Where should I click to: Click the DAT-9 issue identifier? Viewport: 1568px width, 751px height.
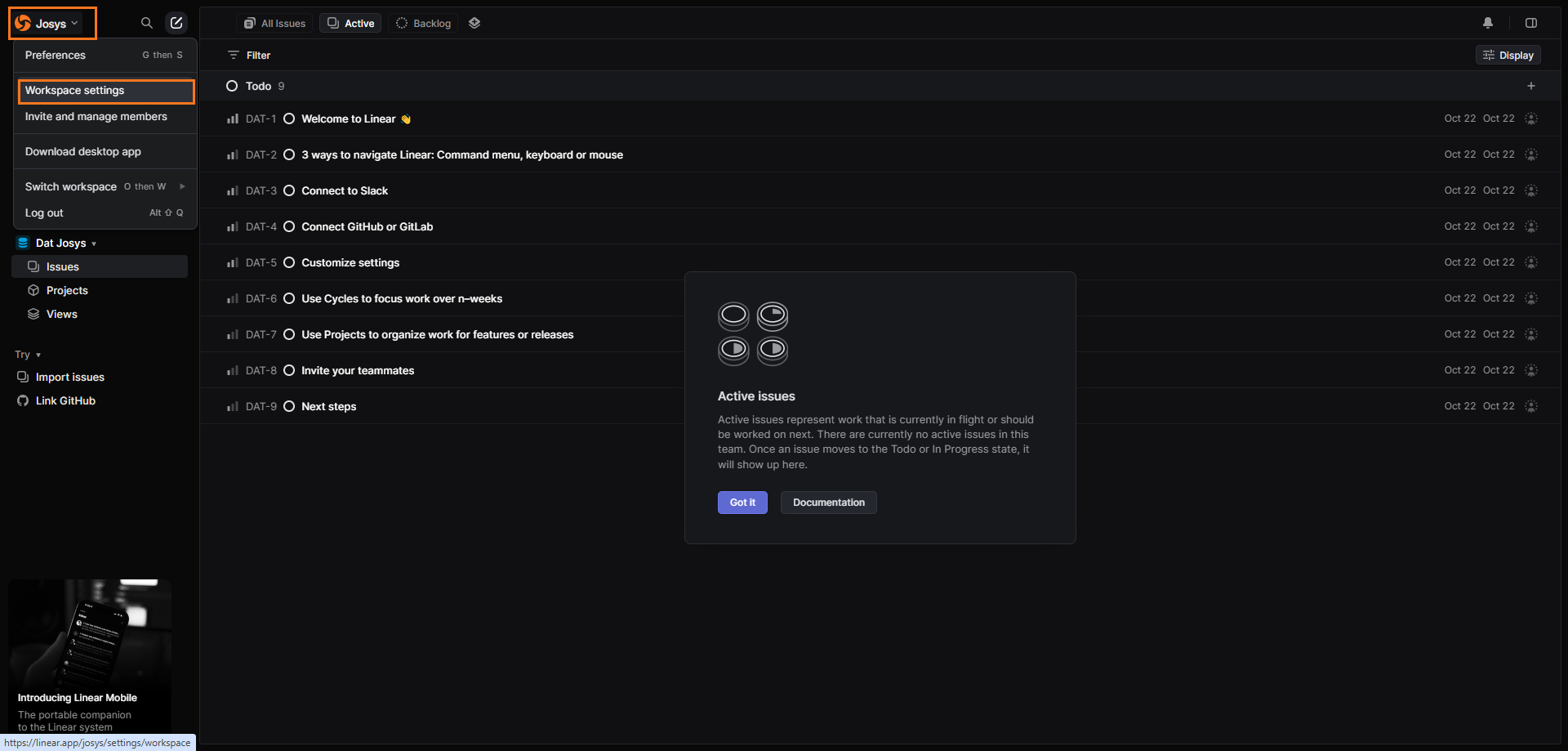[261, 406]
